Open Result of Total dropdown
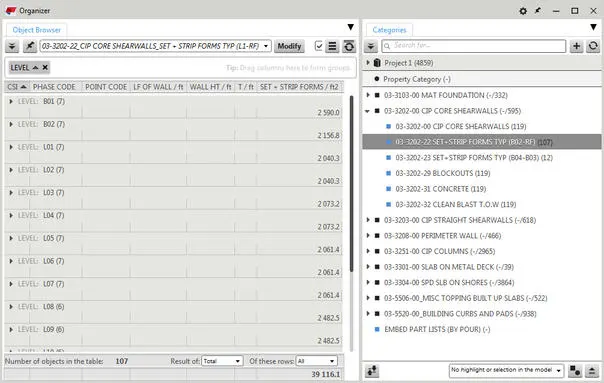Viewport: 604px width, 383px height. pyautogui.click(x=222, y=361)
